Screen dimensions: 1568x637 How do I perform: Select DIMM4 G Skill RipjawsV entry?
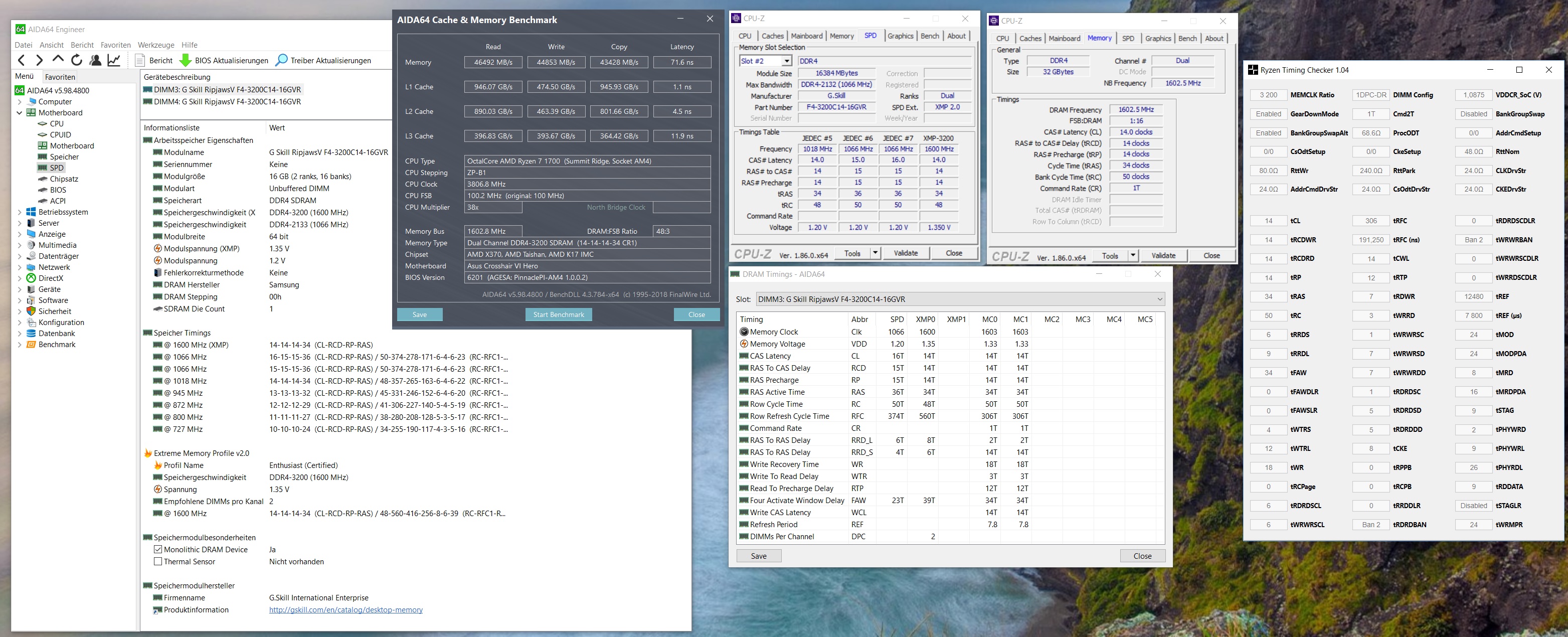(227, 102)
